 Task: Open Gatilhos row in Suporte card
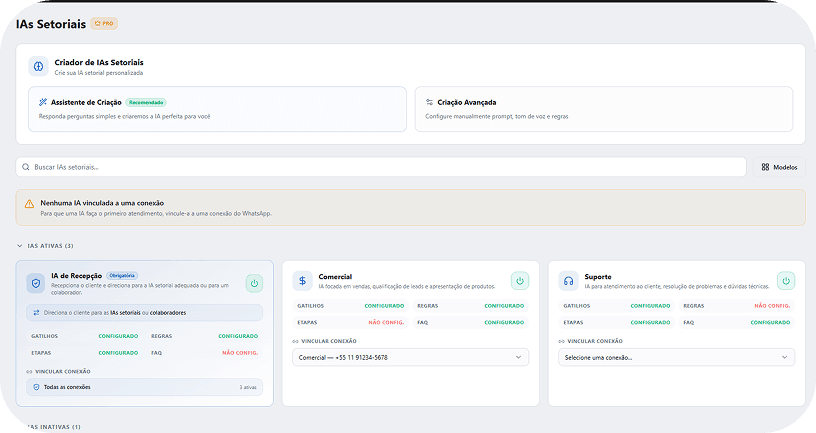(x=617, y=306)
